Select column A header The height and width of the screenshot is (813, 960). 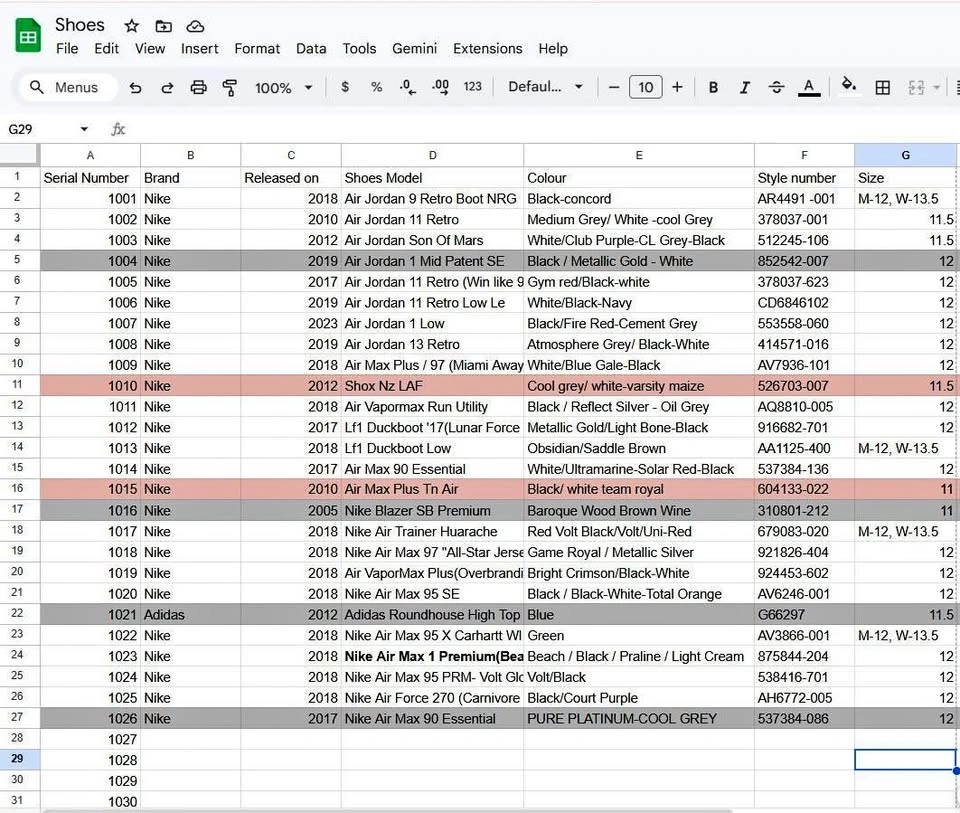coord(91,155)
